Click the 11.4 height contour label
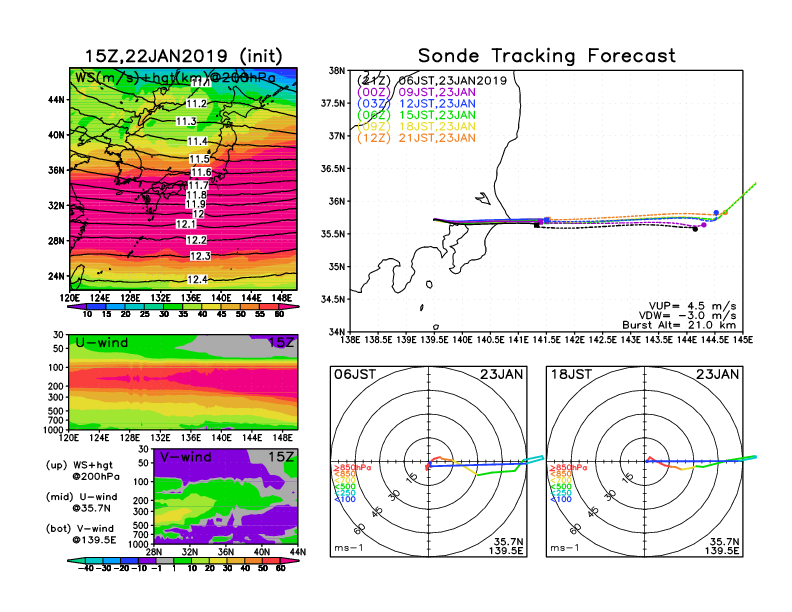 click(197, 141)
